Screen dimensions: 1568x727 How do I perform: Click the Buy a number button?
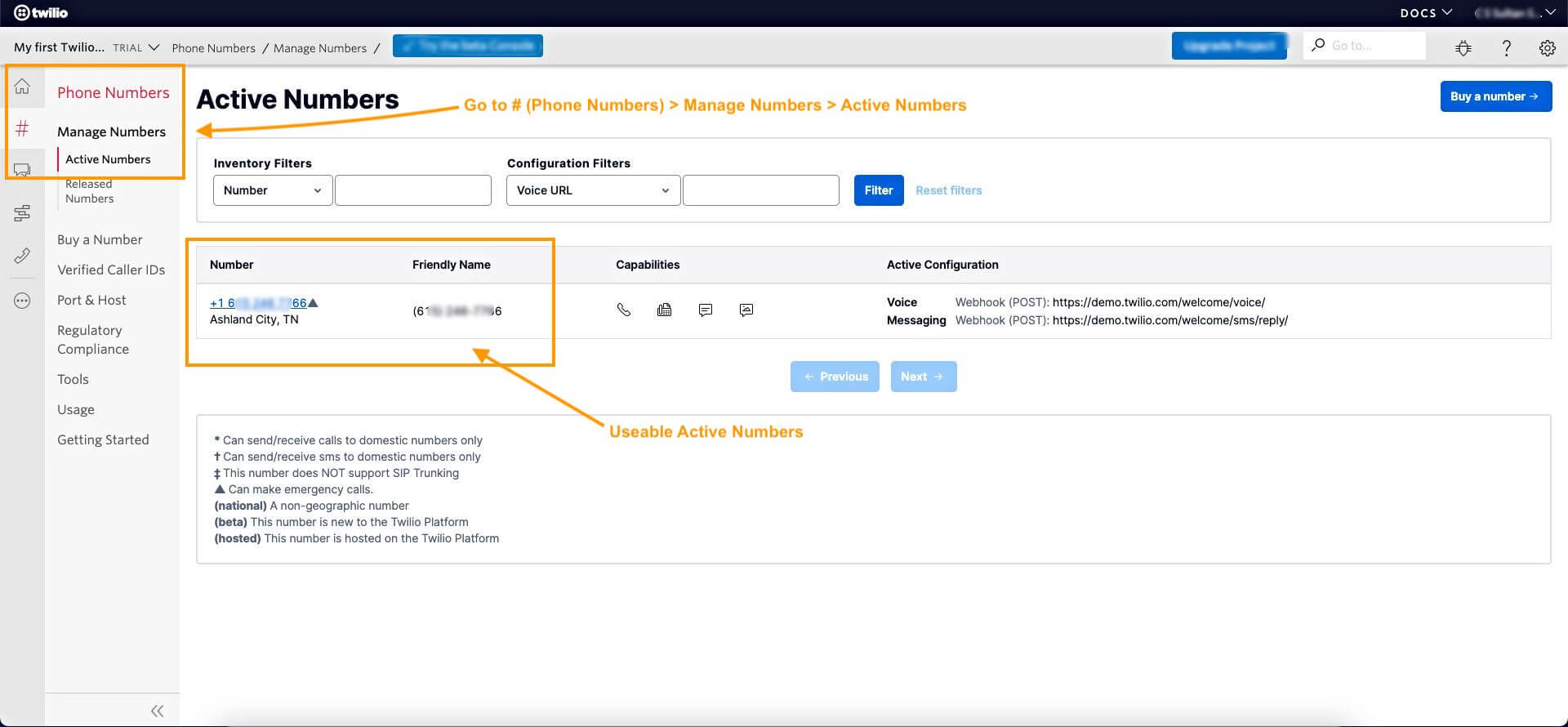[1495, 96]
